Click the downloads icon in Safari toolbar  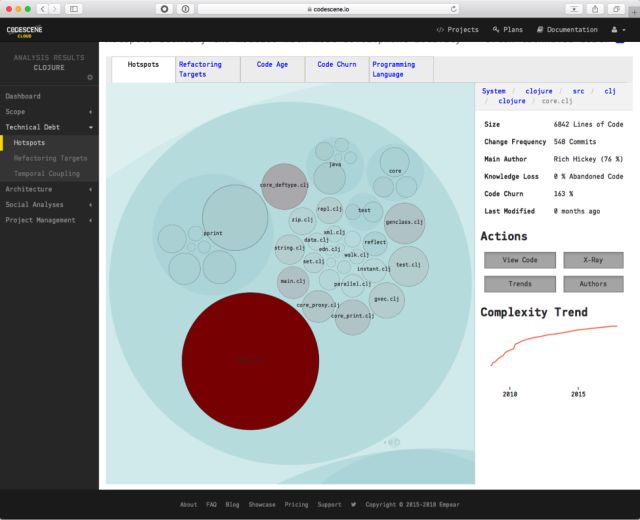coord(574,9)
